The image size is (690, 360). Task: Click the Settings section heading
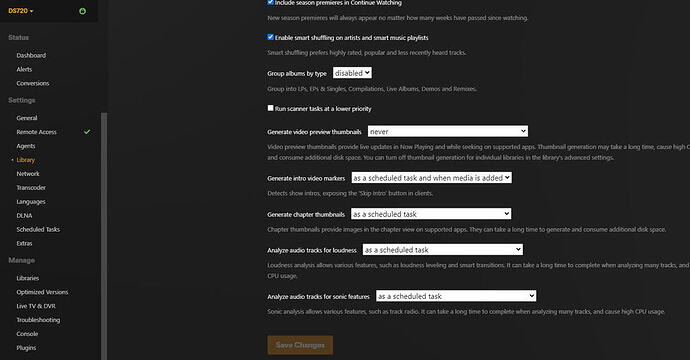point(22,100)
